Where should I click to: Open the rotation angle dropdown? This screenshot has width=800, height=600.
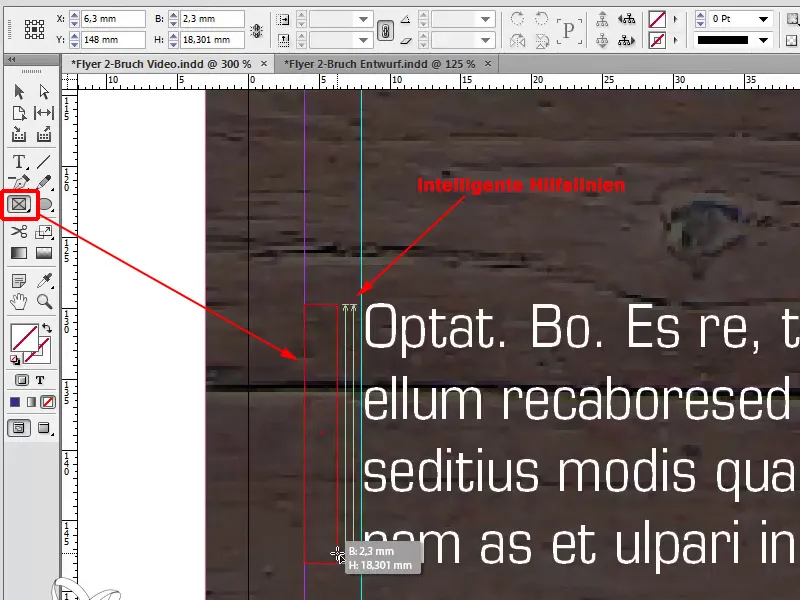[485, 19]
